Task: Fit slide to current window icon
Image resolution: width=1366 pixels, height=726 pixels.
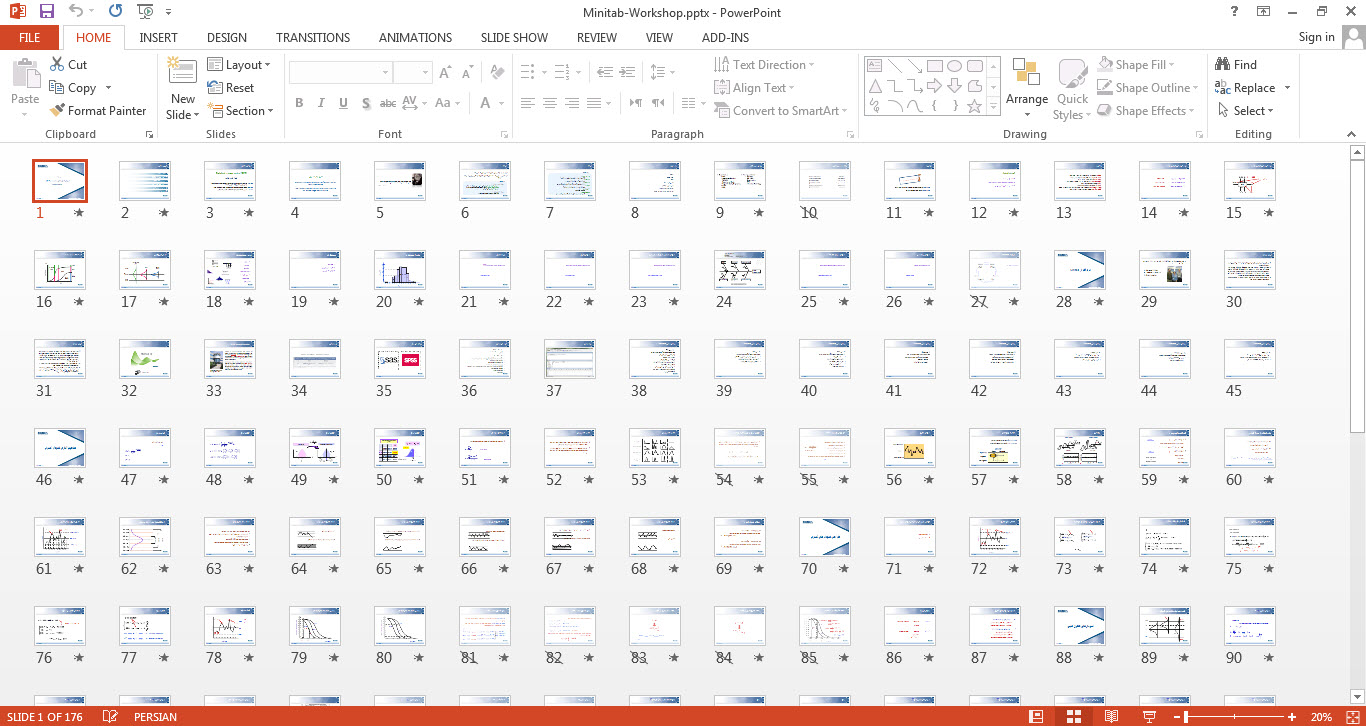Action: pyautogui.click(x=1352, y=717)
